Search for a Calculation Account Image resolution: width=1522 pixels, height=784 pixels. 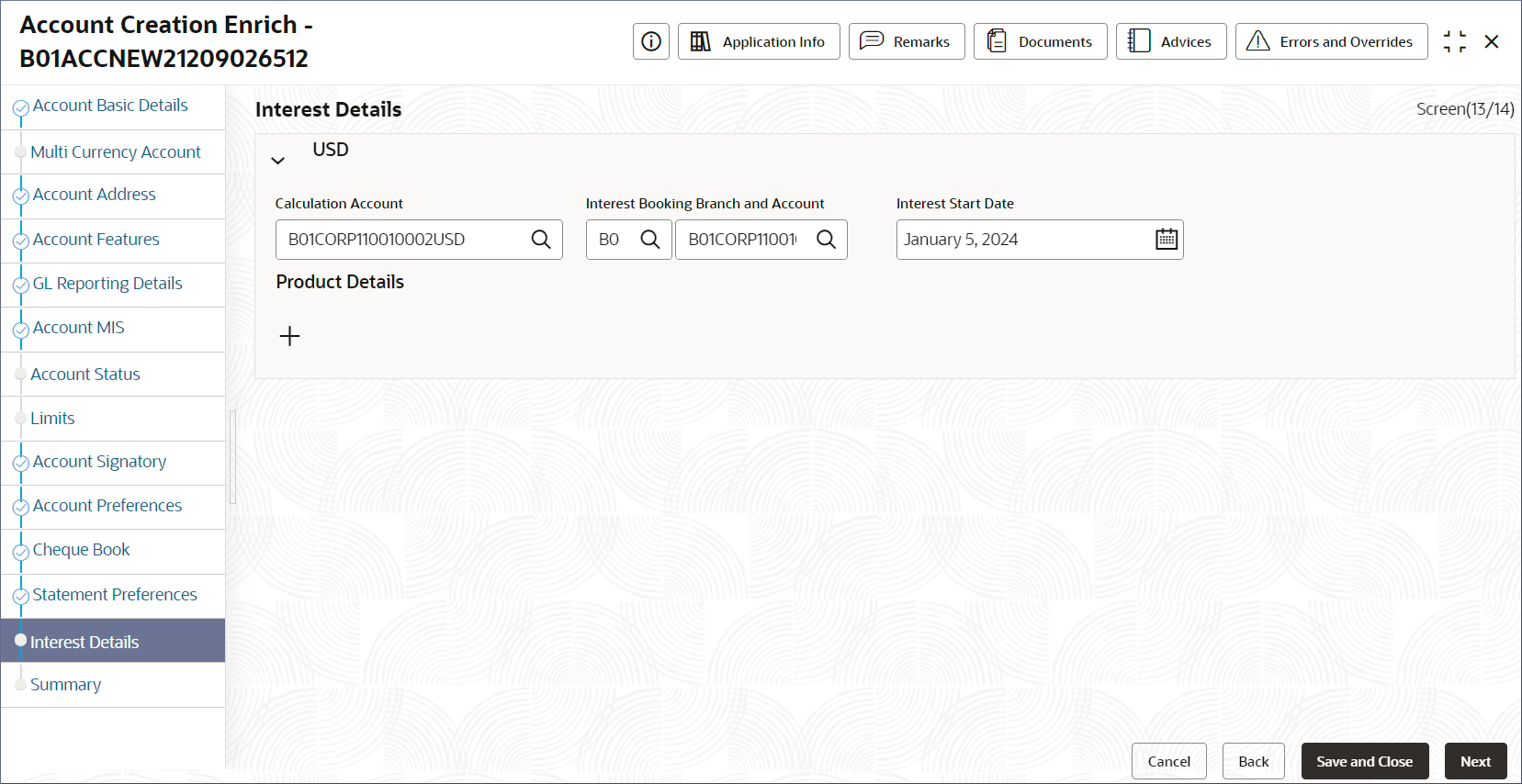pyautogui.click(x=541, y=240)
